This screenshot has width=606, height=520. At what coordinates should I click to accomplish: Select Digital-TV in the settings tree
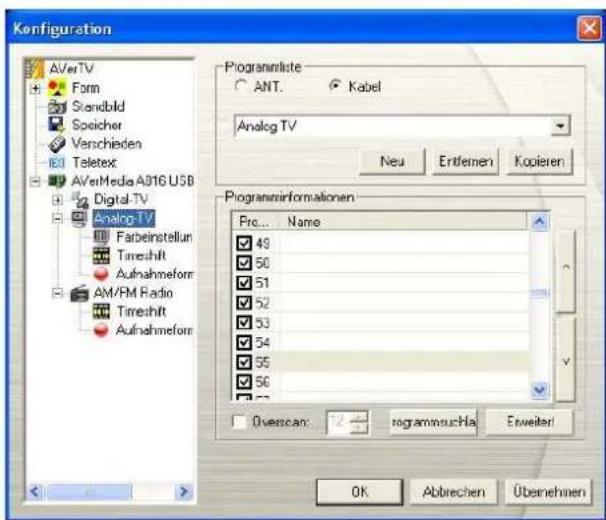121,199
